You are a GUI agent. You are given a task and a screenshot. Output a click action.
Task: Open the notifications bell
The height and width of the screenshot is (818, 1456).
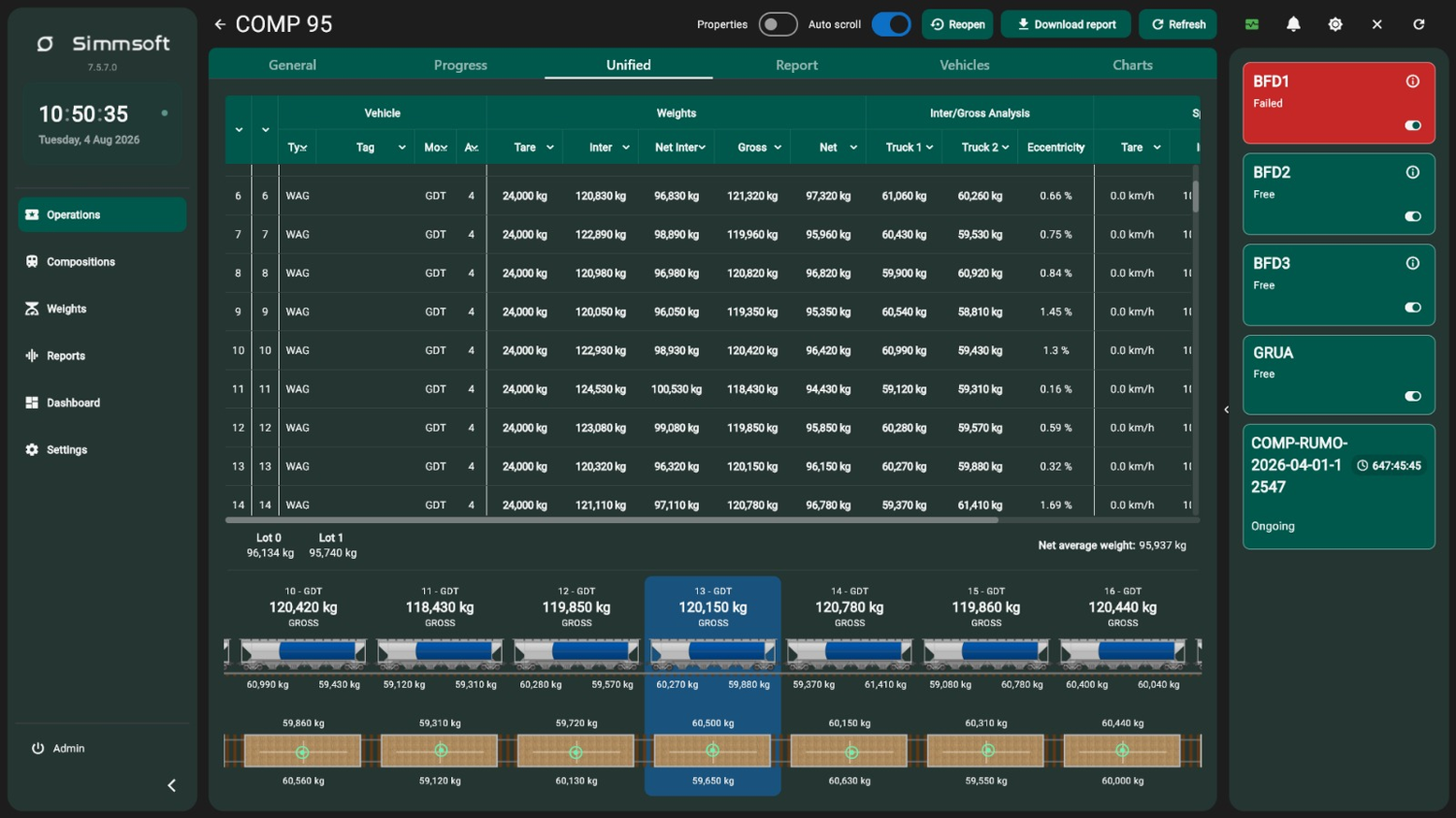tap(1293, 24)
